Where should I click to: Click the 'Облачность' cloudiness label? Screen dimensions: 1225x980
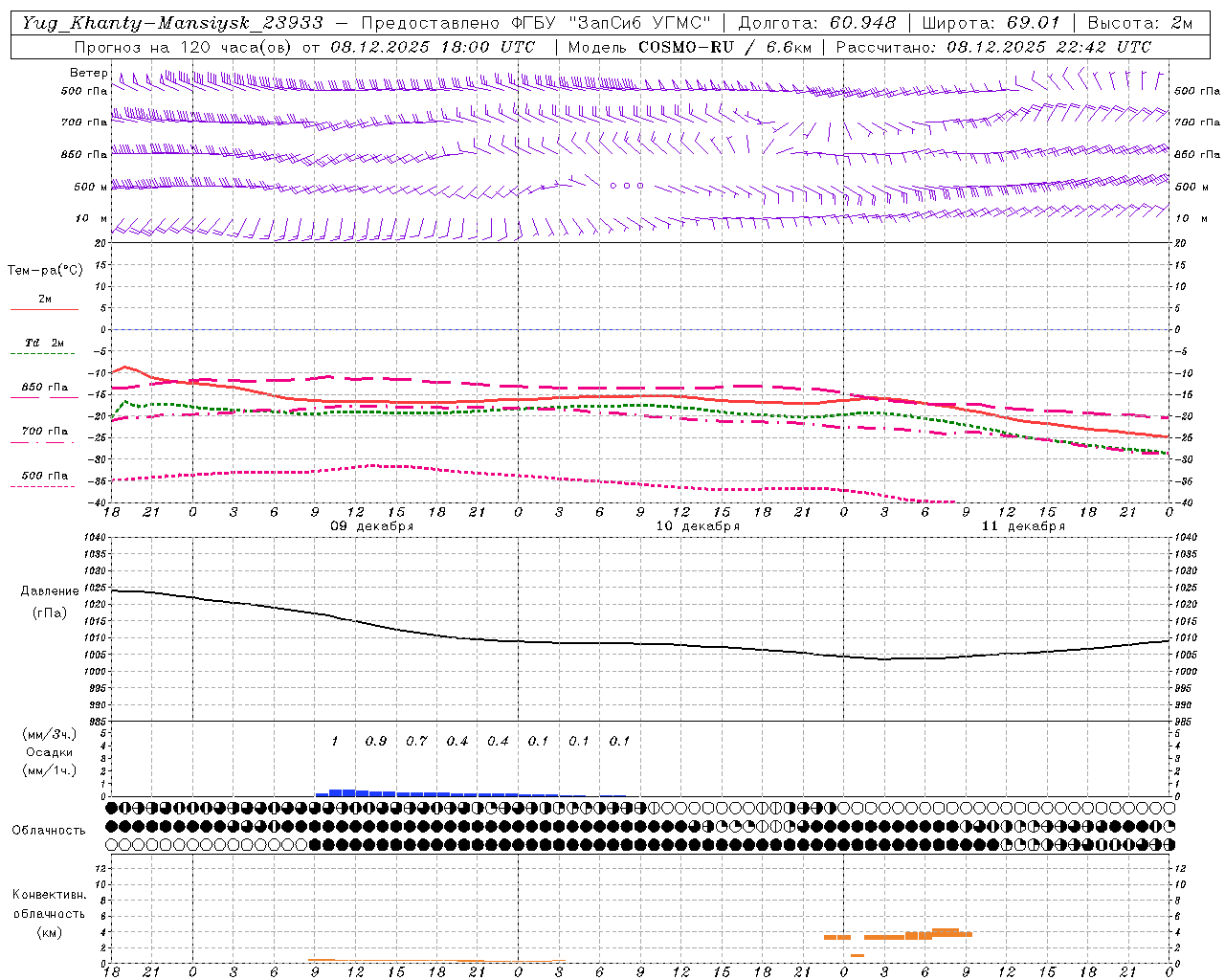[x=49, y=830]
